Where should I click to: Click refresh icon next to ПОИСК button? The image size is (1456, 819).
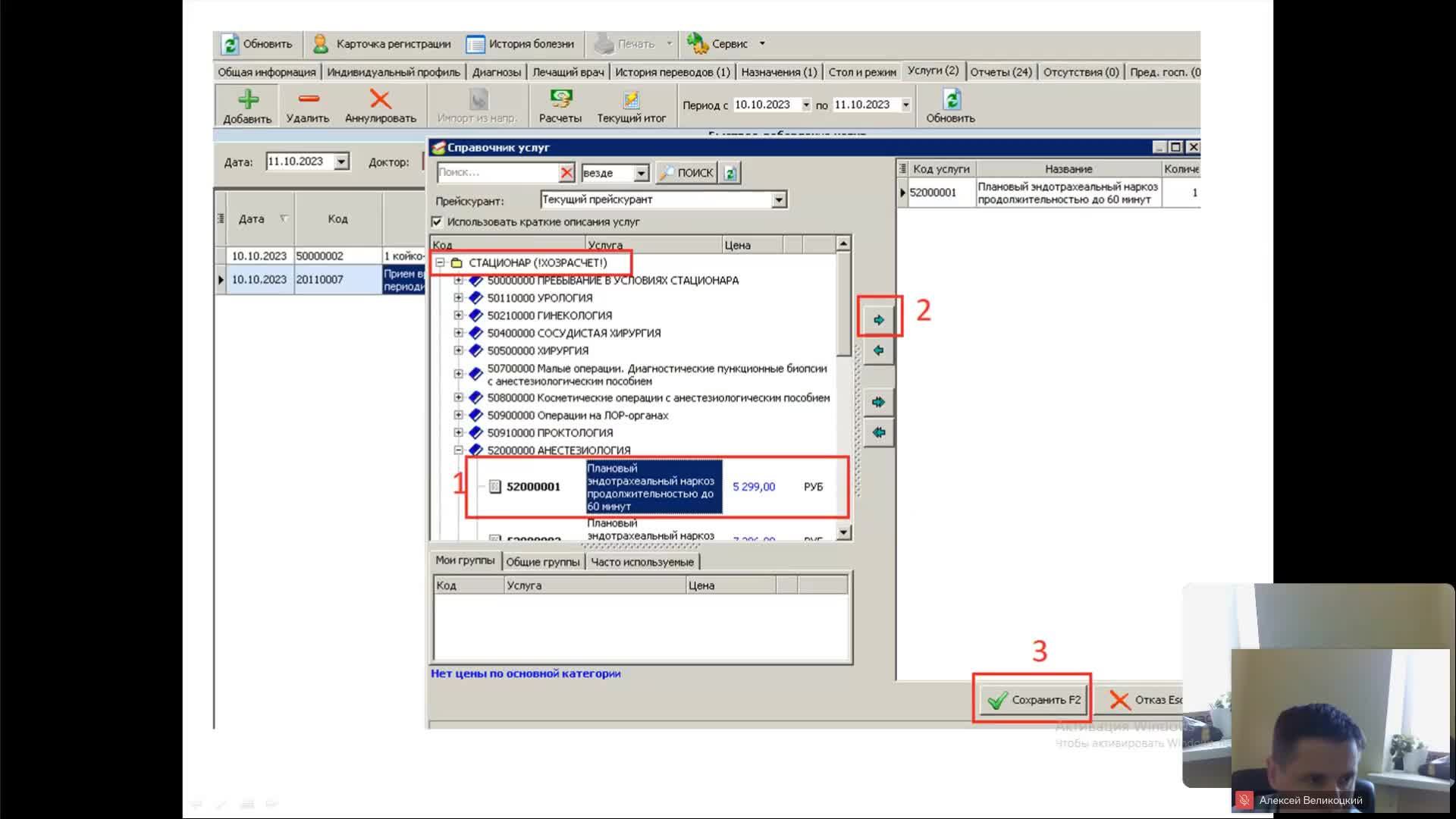pyautogui.click(x=730, y=173)
